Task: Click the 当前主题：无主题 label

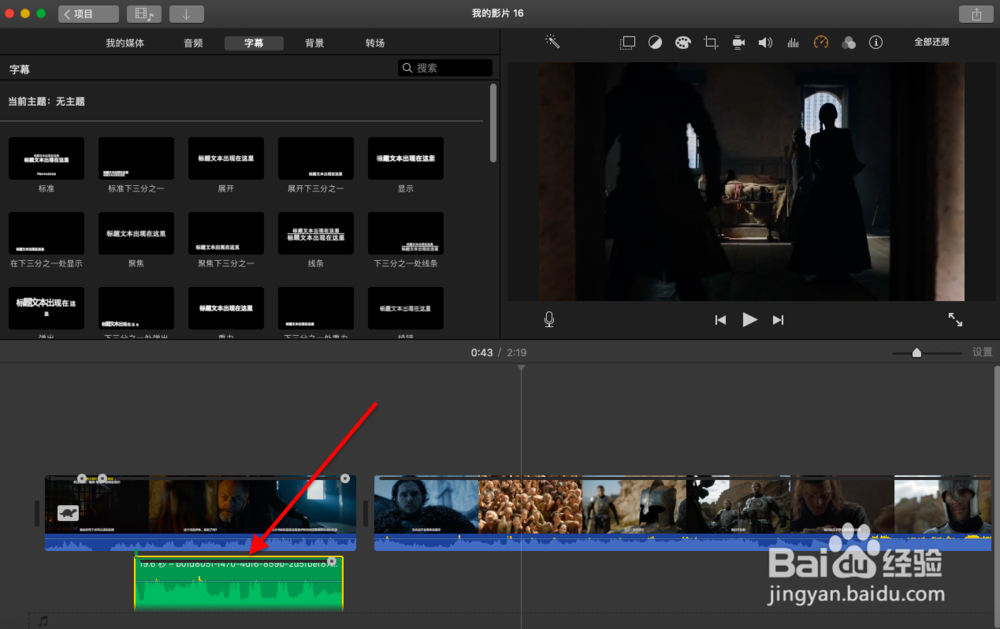Action: click(47, 101)
